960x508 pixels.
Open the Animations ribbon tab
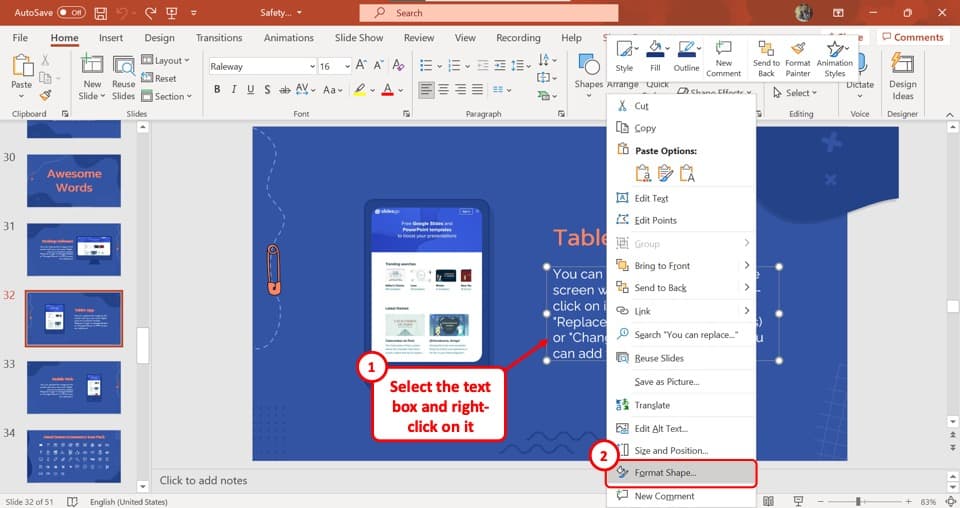(288, 37)
